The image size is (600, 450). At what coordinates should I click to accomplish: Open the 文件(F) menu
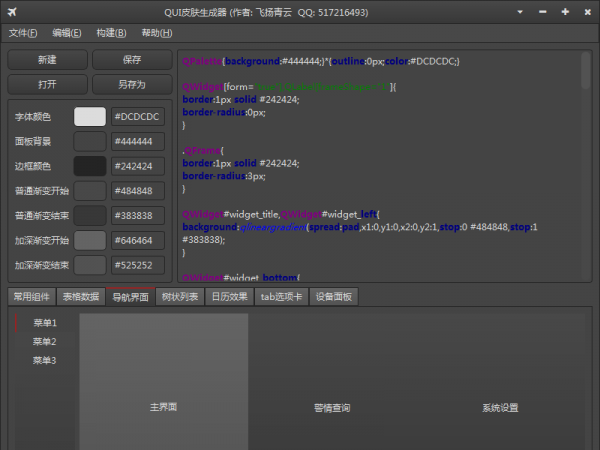click(x=23, y=33)
